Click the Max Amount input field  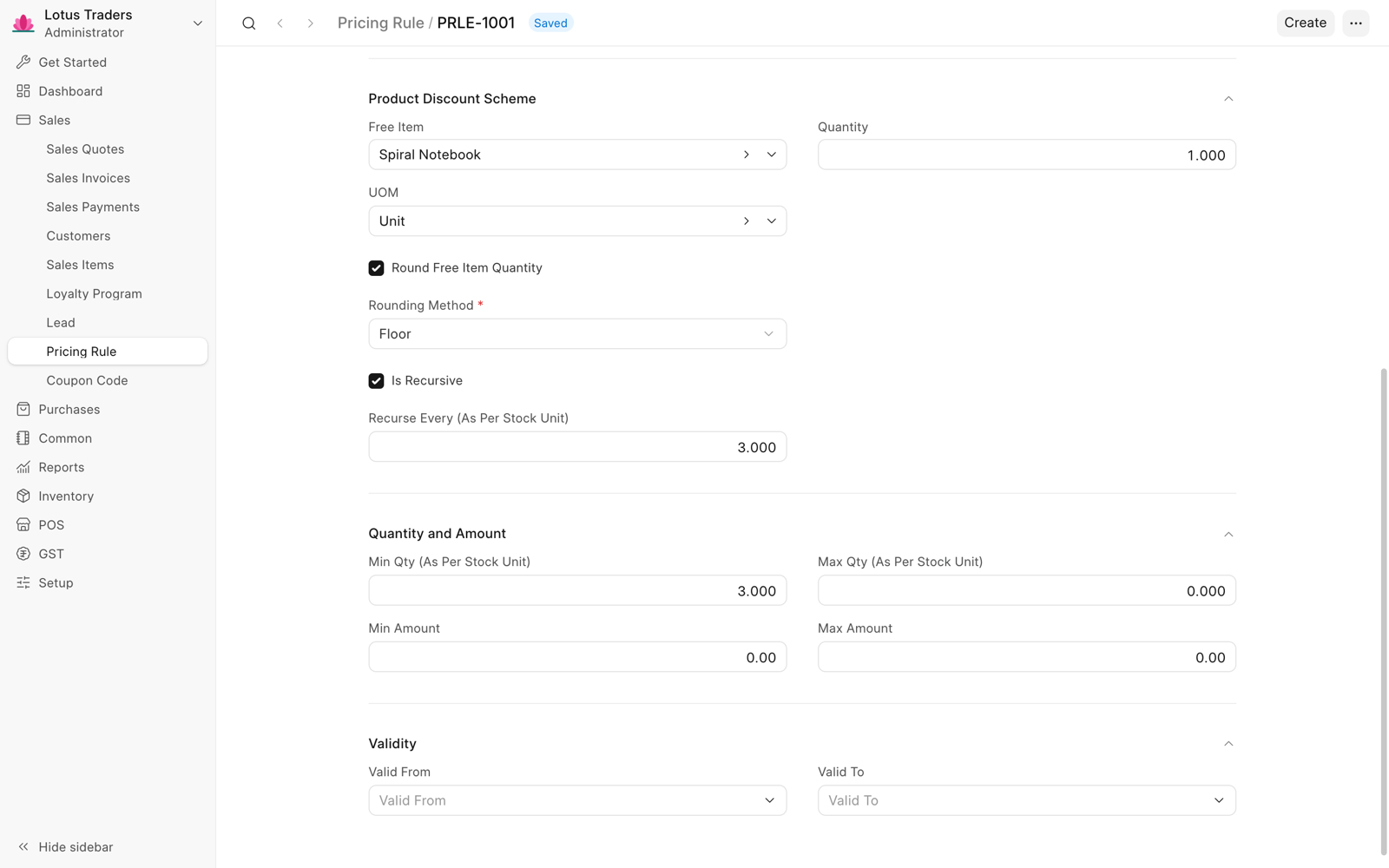[1027, 657]
